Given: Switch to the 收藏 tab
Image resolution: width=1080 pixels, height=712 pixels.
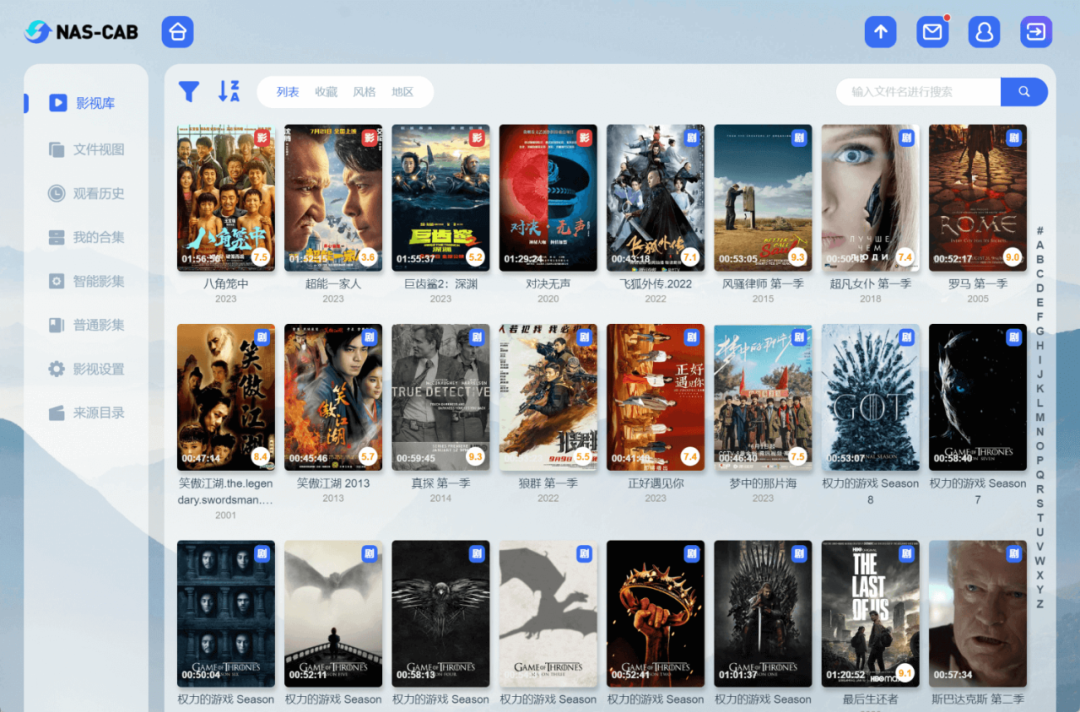Looking at the screenshot, I should (x=326, y=92).
